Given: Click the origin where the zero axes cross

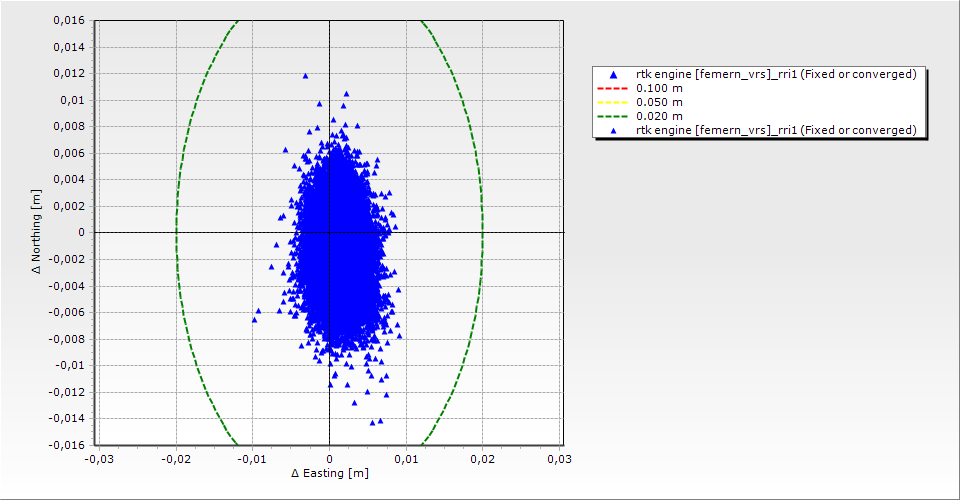Looking at the screenshot, I should (329, 232).
